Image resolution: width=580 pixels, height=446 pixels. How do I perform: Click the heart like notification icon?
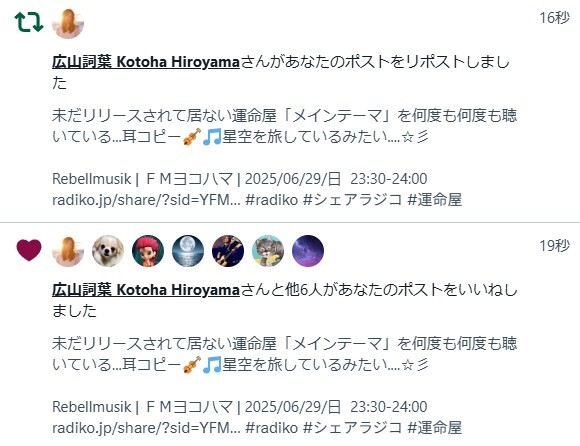click(x=29, y=250)
